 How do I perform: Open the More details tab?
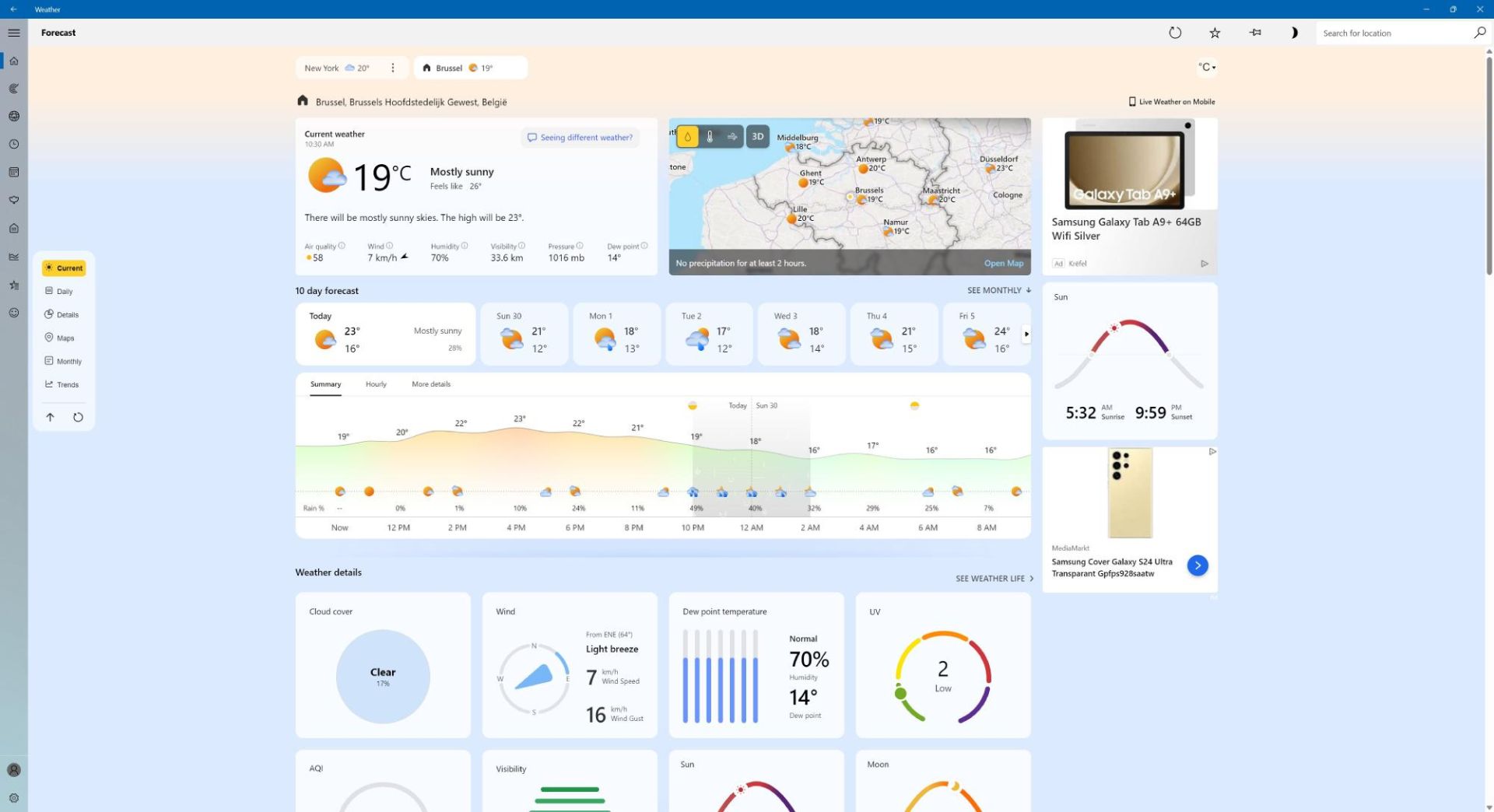coord(431,384)
